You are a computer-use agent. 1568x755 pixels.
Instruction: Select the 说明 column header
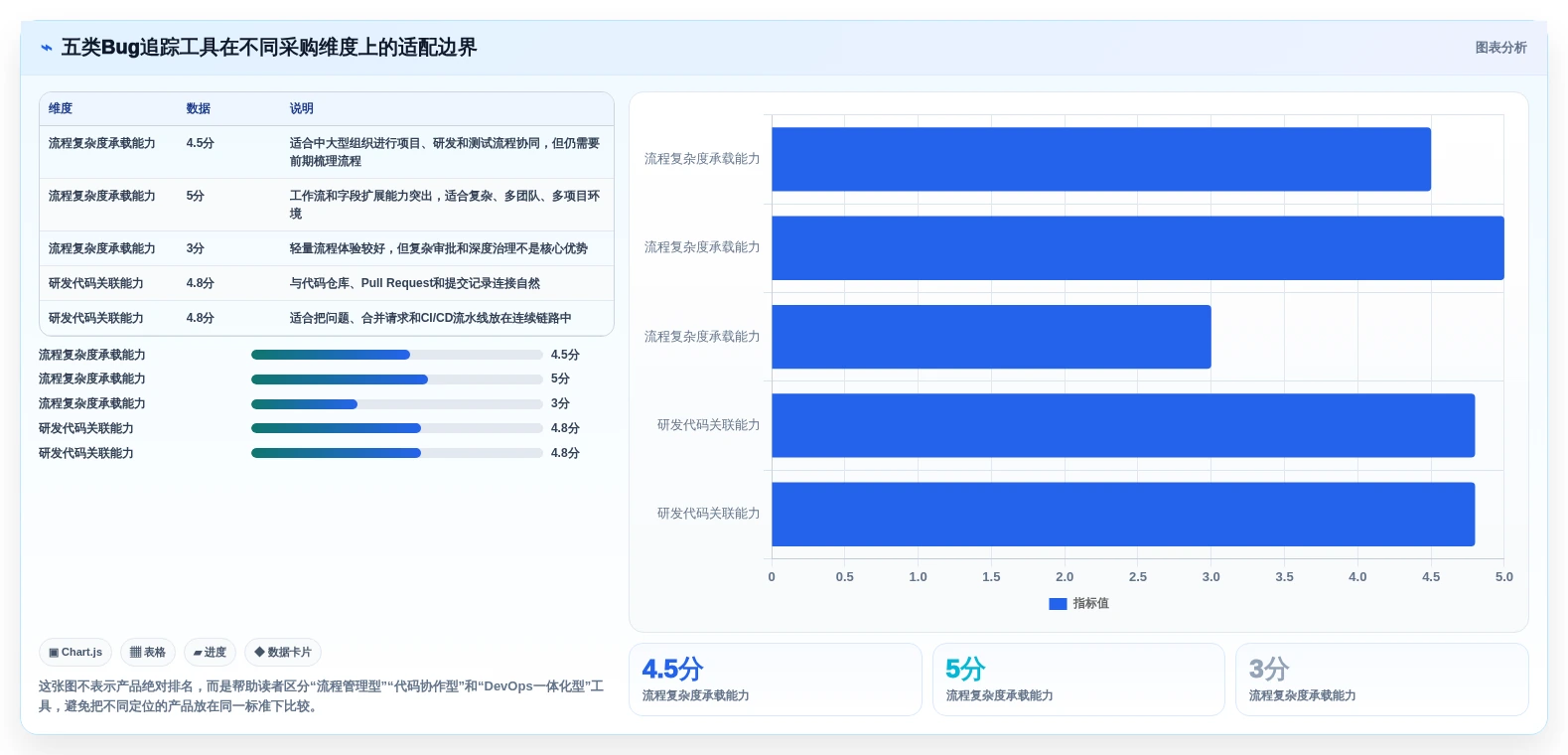click(x=302, y=108)
